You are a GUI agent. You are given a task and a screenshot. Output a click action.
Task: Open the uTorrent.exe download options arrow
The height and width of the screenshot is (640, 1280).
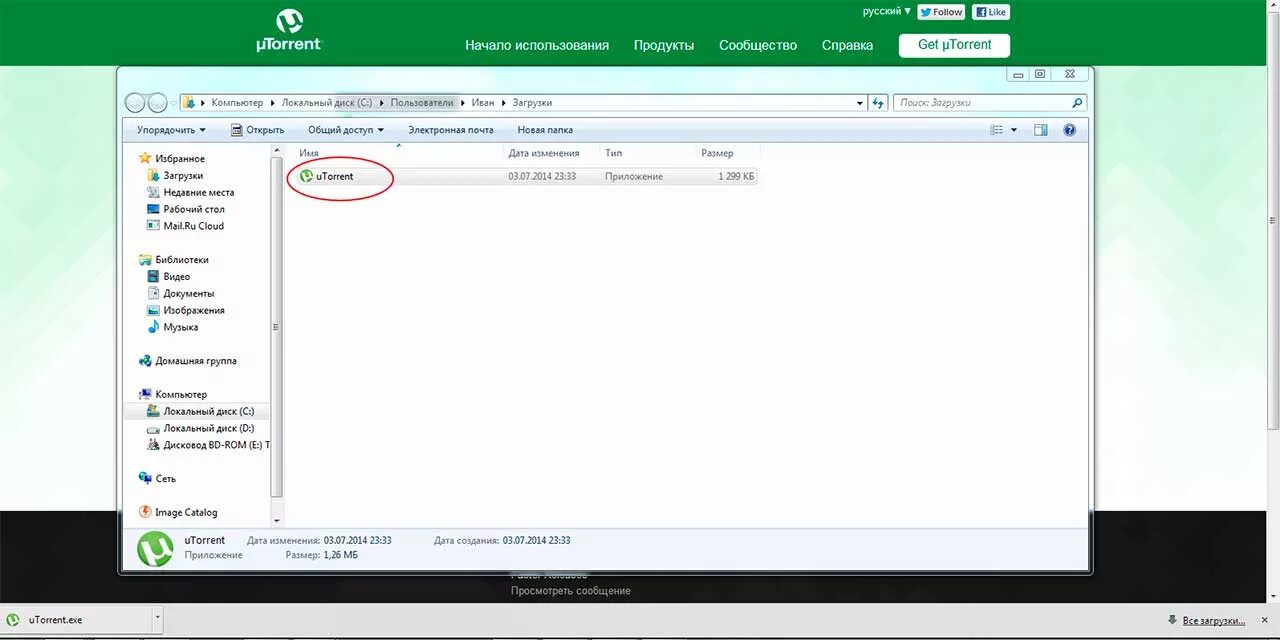click(x=157, y=620)
